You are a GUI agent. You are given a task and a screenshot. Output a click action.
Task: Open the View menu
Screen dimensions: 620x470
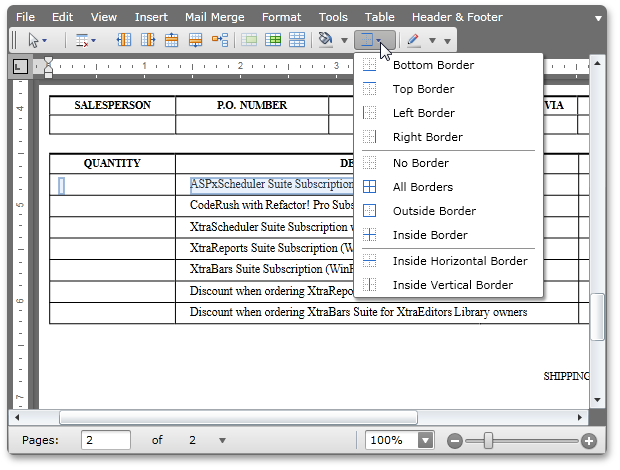104,17
